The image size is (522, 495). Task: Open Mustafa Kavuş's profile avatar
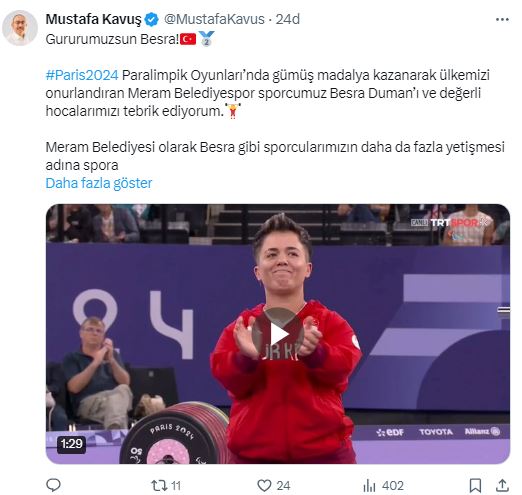click(20, 28)
